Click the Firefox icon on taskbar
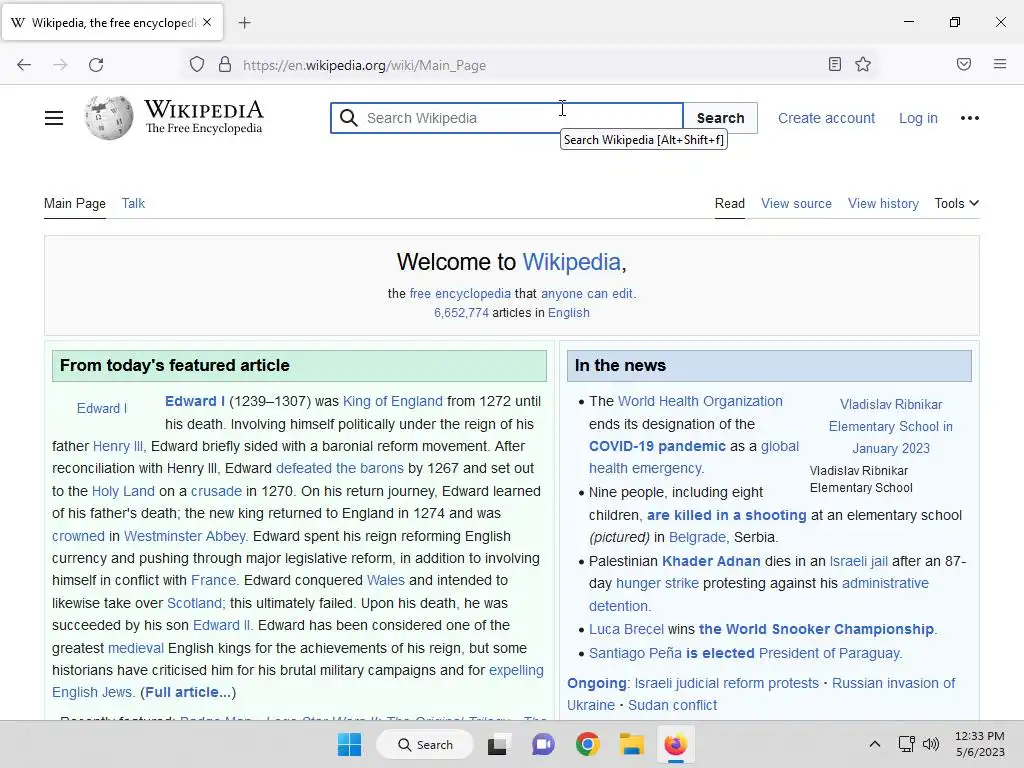This screenshot has height=768, width=1024. point(675,744)
